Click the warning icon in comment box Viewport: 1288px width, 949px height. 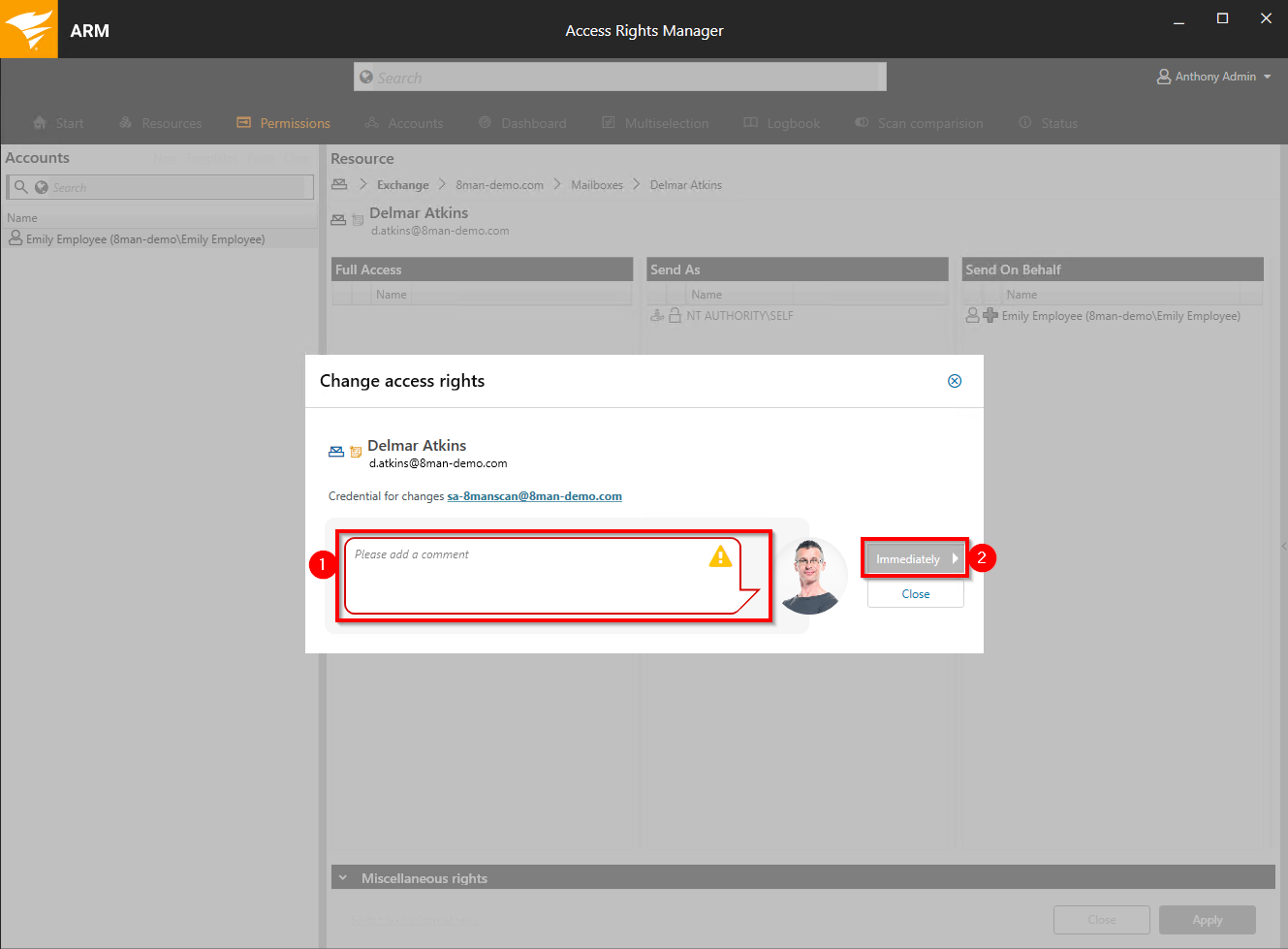coord(720,556)
